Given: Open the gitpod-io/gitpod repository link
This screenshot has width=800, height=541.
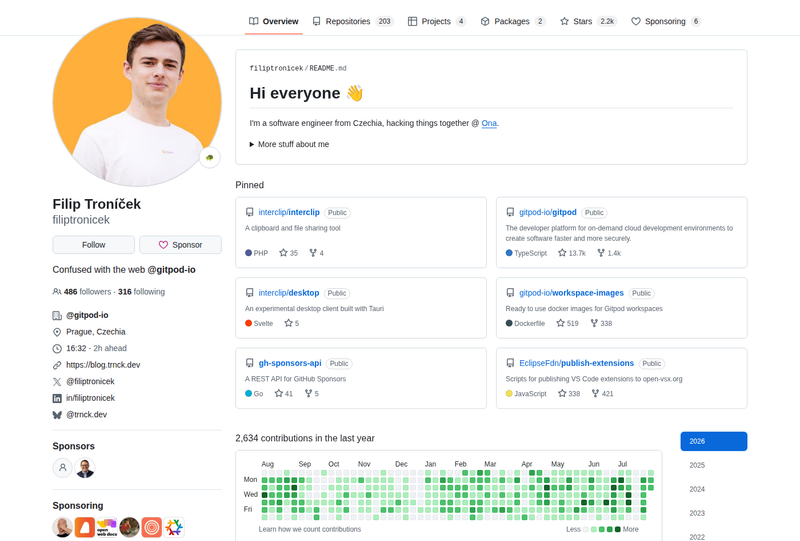Looking at the screenshot, I should [x=547, y=212].
